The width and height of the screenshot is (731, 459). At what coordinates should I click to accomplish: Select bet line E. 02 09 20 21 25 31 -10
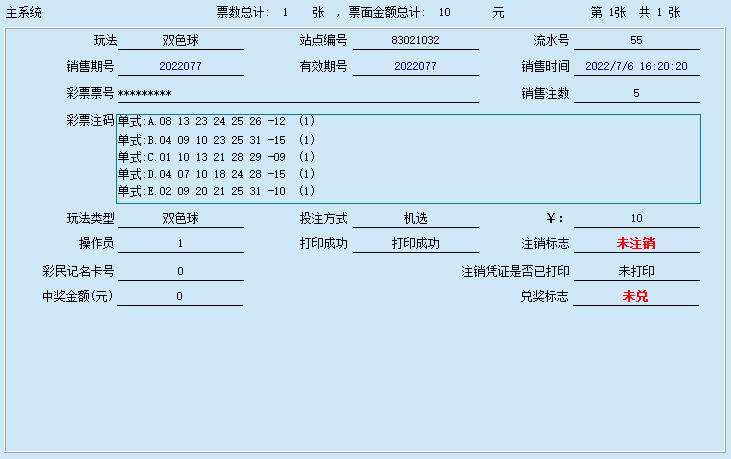pyautogui.click(x=216, y=191)
